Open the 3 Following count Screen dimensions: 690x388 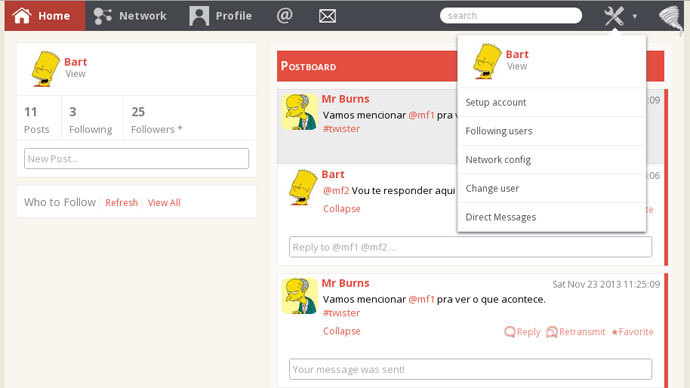click(x=90, y=120)
